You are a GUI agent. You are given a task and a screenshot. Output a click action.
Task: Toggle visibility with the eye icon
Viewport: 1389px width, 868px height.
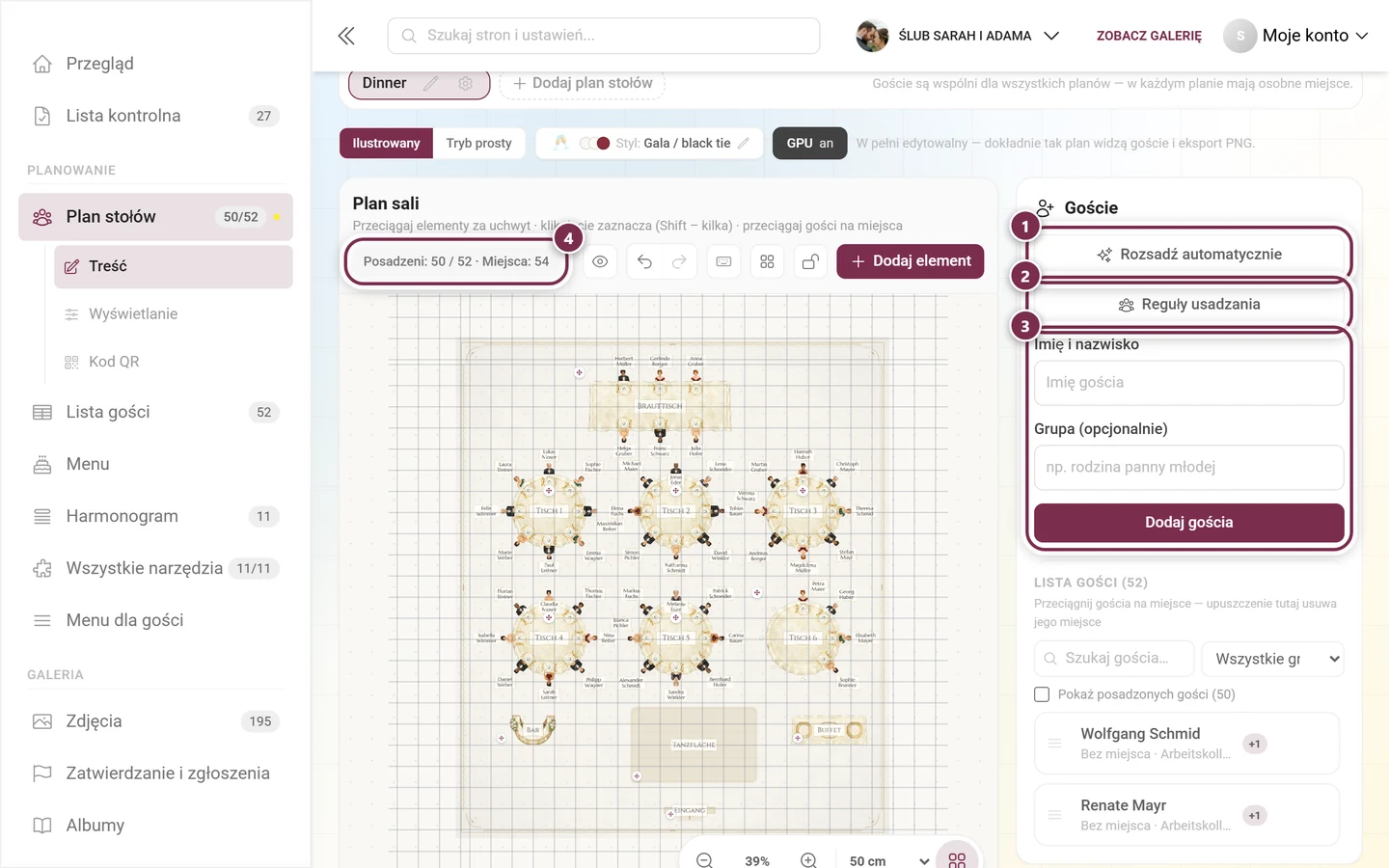[x=600, y=261]
